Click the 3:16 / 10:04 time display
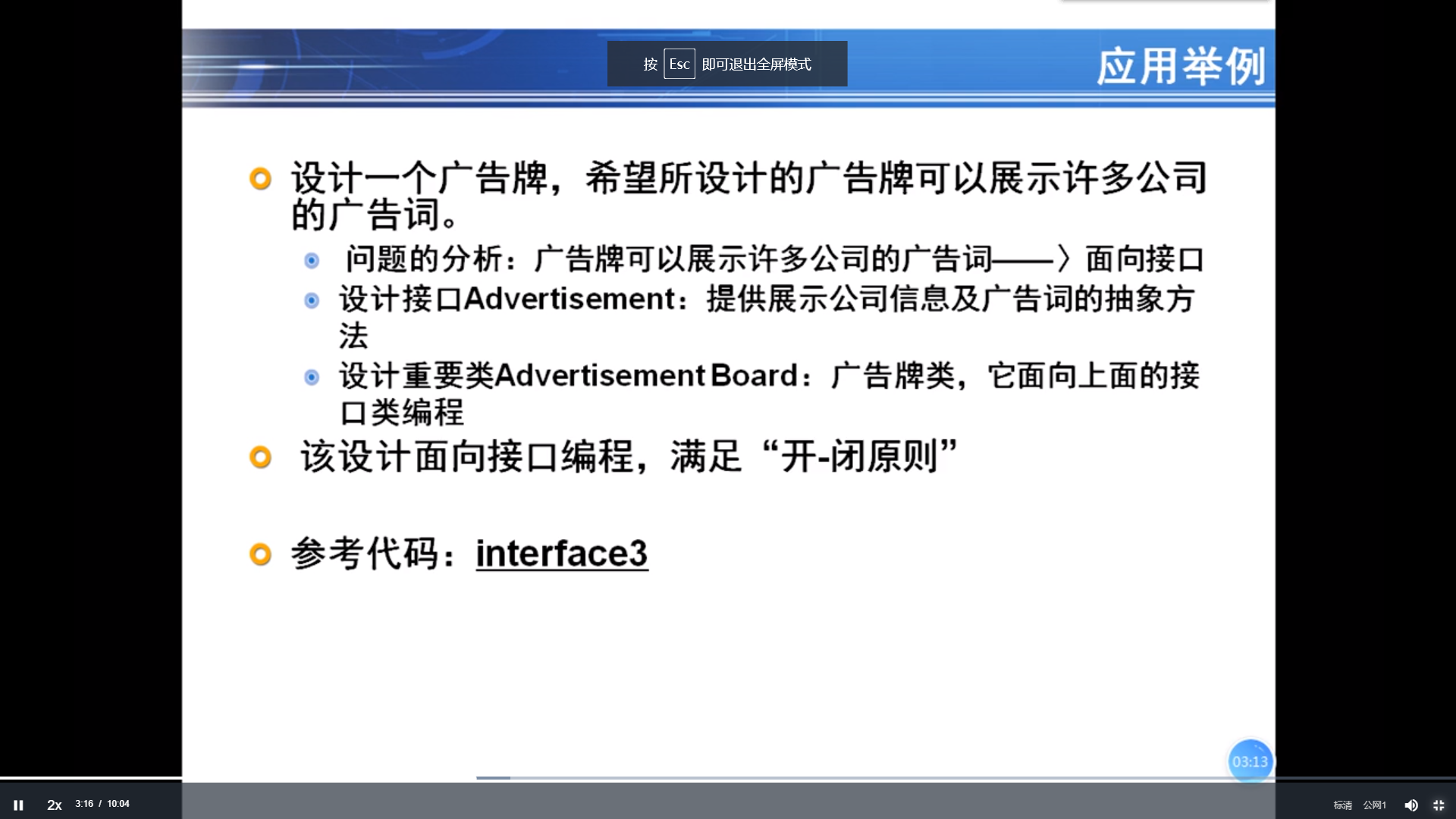 click(x=102, y=804)
